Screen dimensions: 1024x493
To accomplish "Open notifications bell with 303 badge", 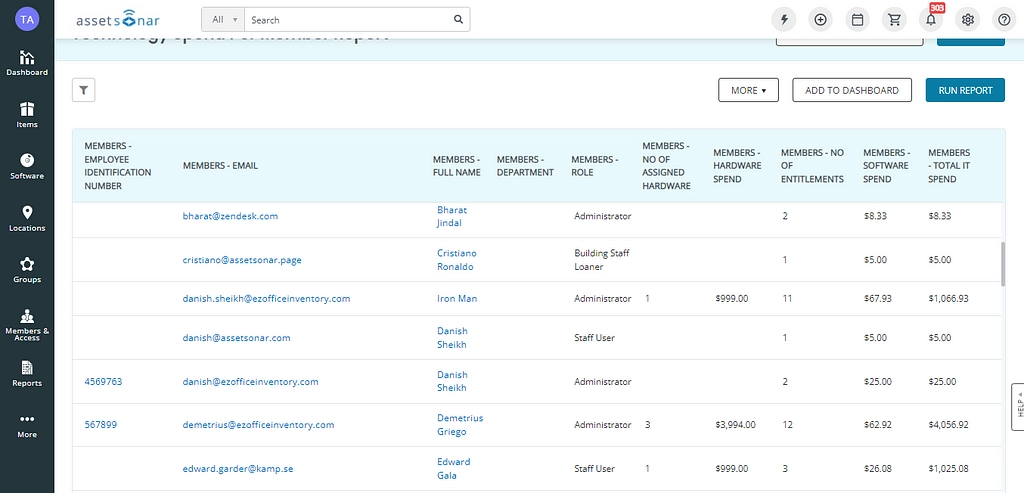I will click(931, 20).
